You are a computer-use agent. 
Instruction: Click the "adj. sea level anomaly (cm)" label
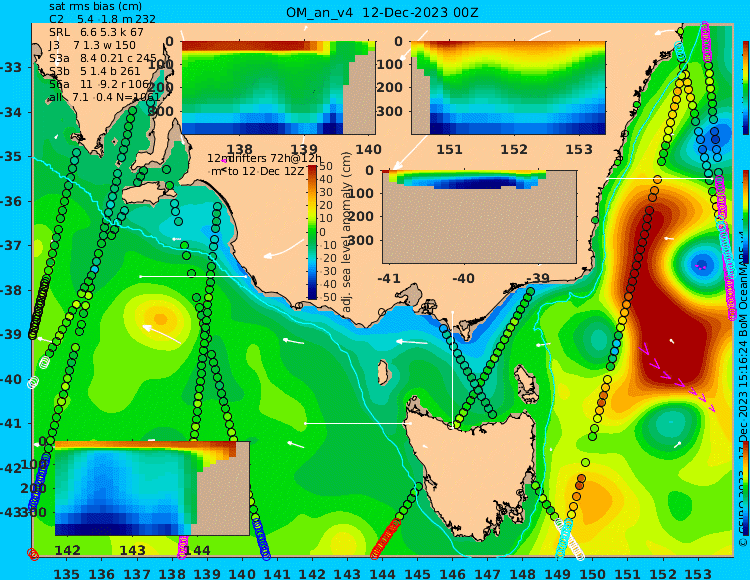347,232
